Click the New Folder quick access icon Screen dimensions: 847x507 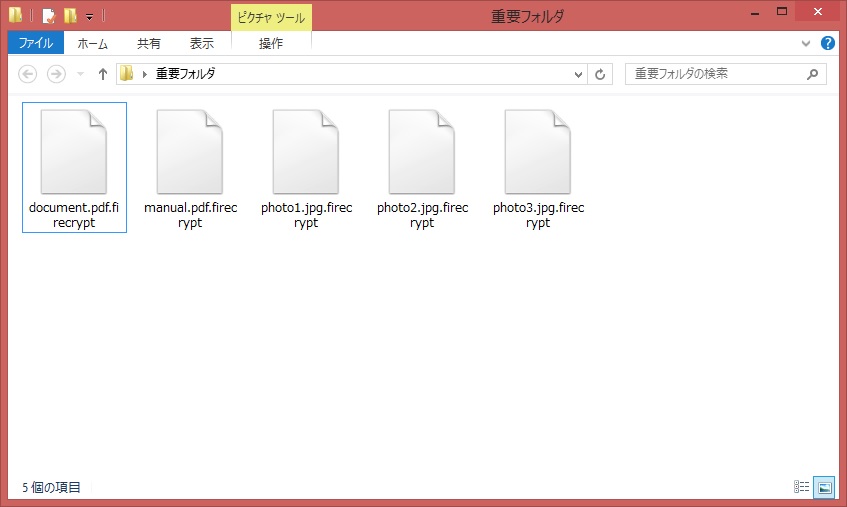[70, 16]
